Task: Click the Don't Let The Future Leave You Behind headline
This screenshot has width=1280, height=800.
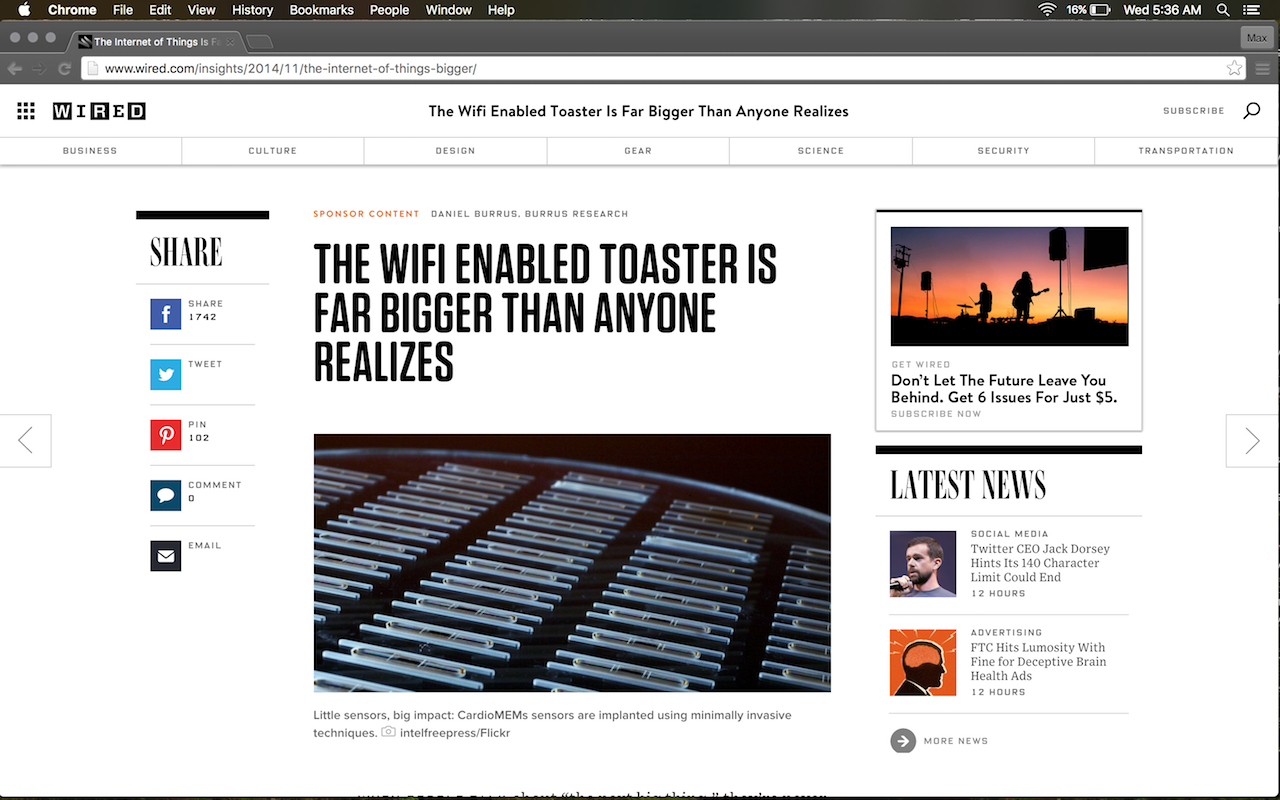Action: [1004, 388]
